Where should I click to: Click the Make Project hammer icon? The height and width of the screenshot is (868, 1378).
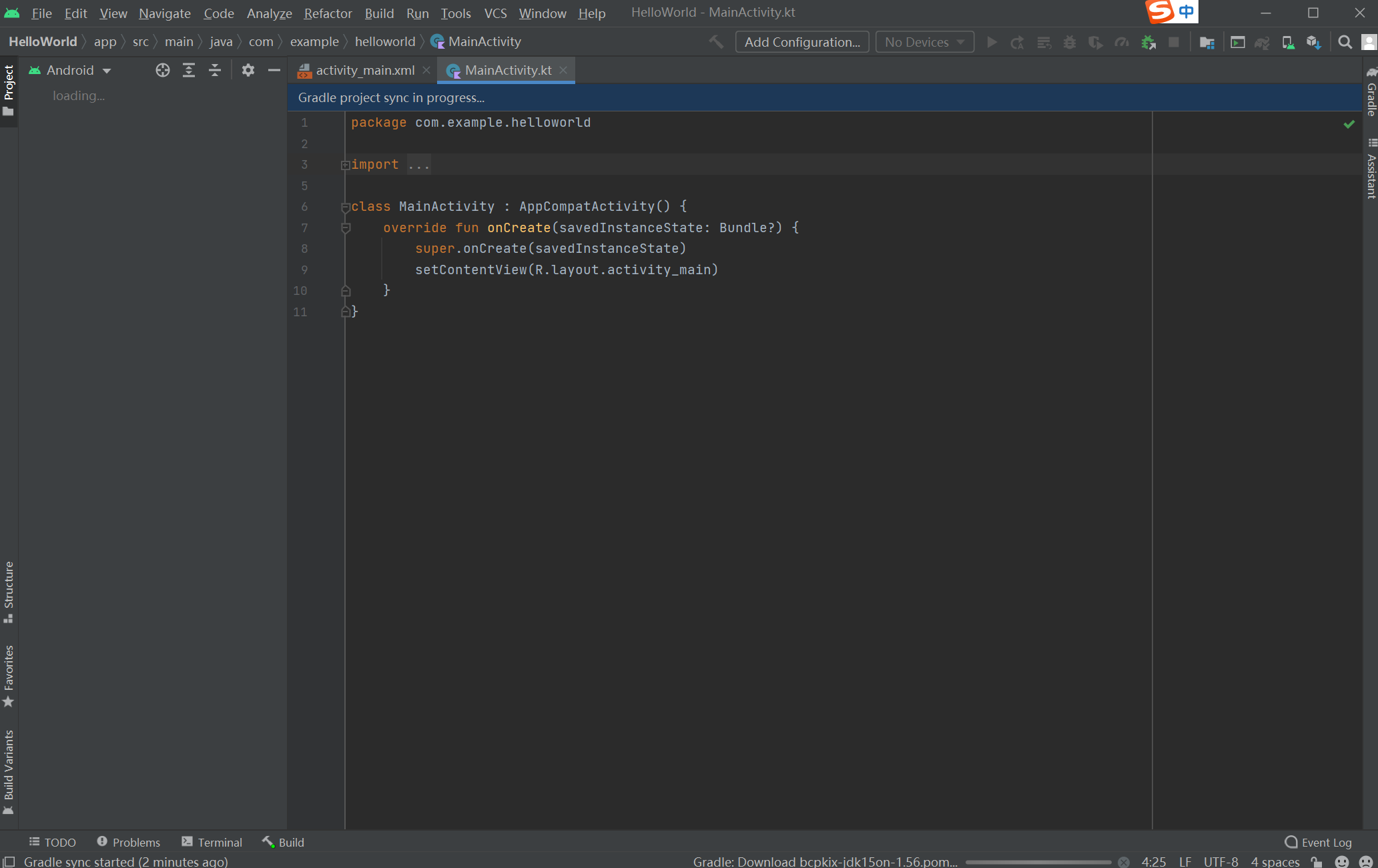(x=716, y=42)
